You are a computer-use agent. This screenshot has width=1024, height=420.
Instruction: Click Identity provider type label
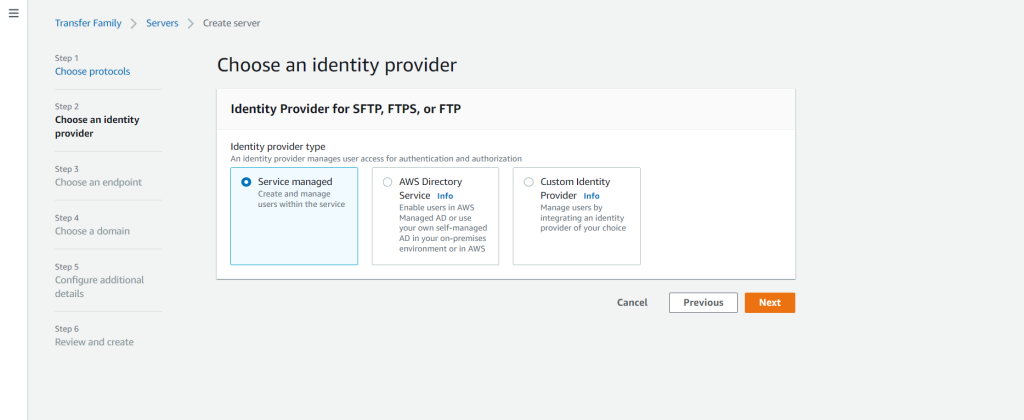click(x=278, y=146)
